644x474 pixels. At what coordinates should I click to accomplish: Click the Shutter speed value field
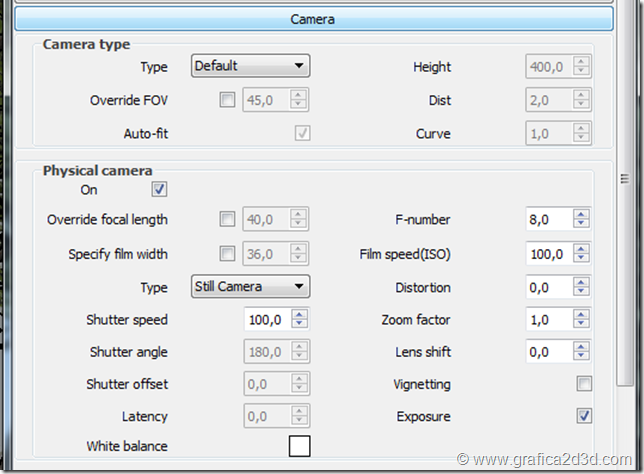(266, 320)
